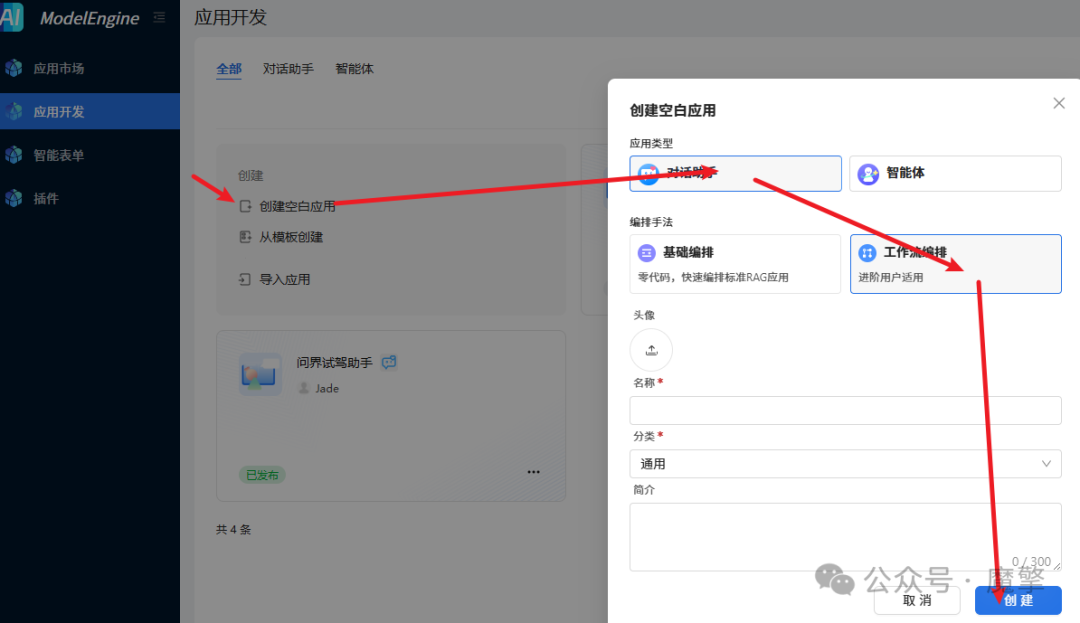Collapse the sidebar using the hamburger icon
Screen dimensions: 1080x623
click(158, 16)
